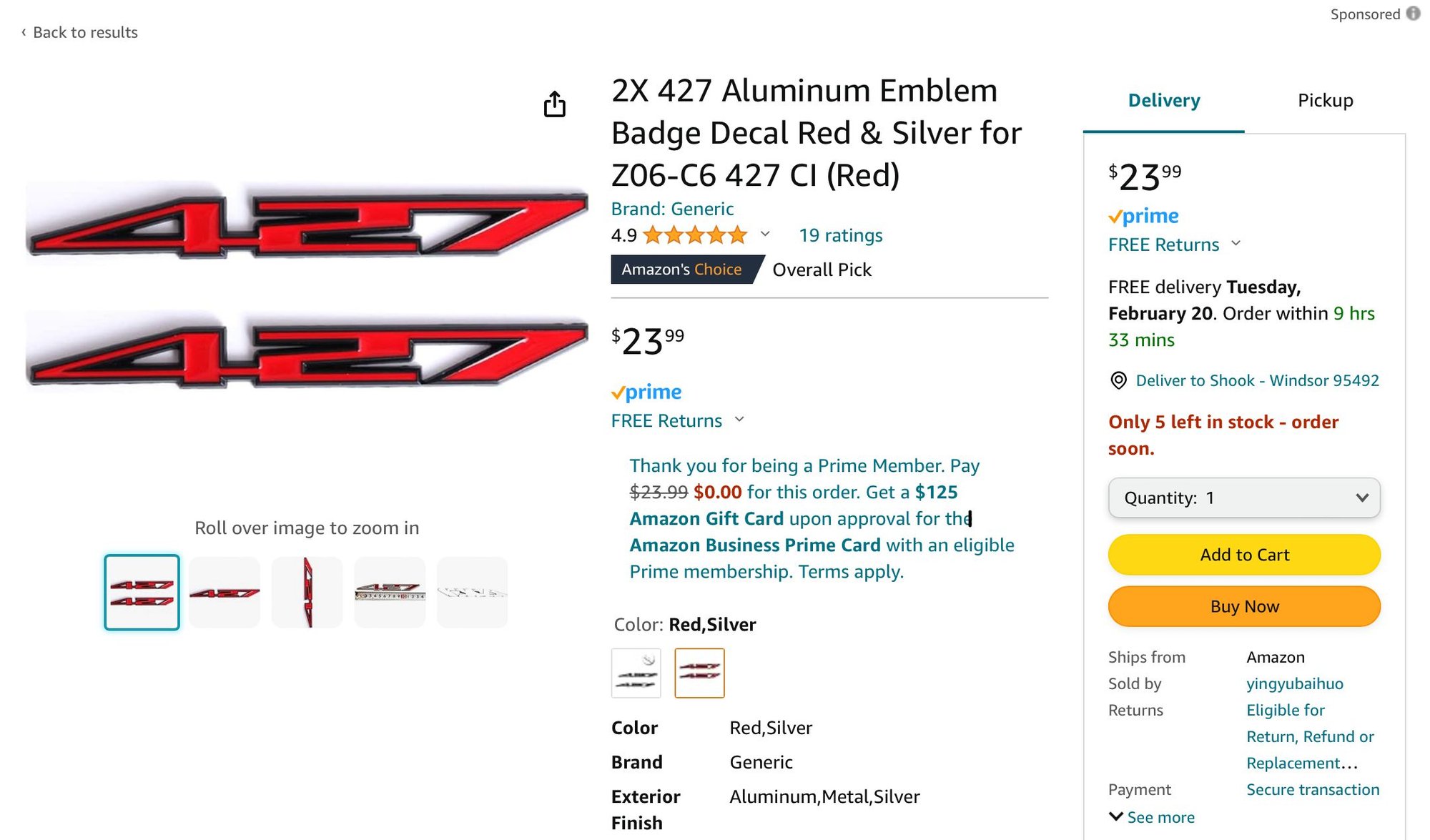View the side-profile emblem thumbnail
Screen dimensions: 1430x840
point(307,593)
